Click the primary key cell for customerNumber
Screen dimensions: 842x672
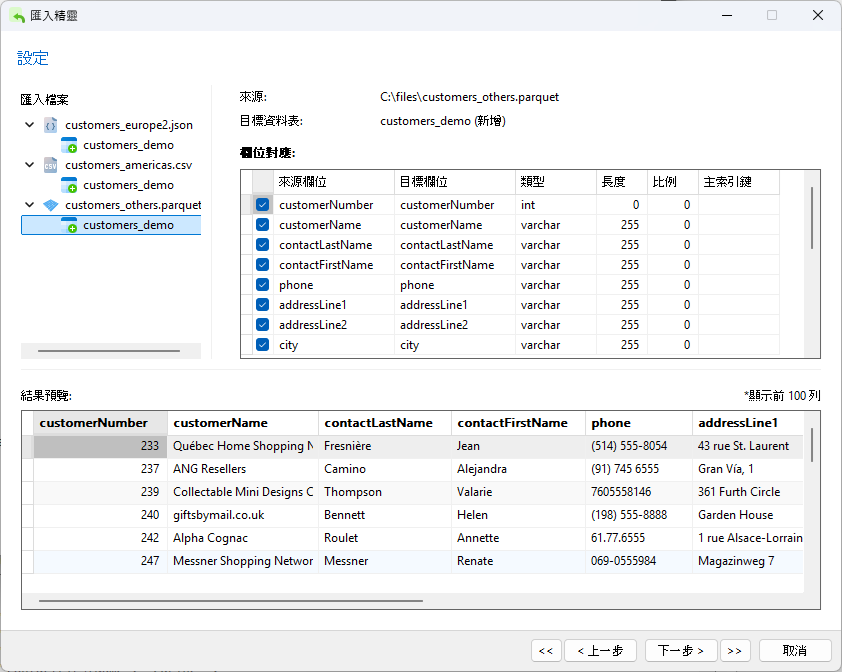739,205
